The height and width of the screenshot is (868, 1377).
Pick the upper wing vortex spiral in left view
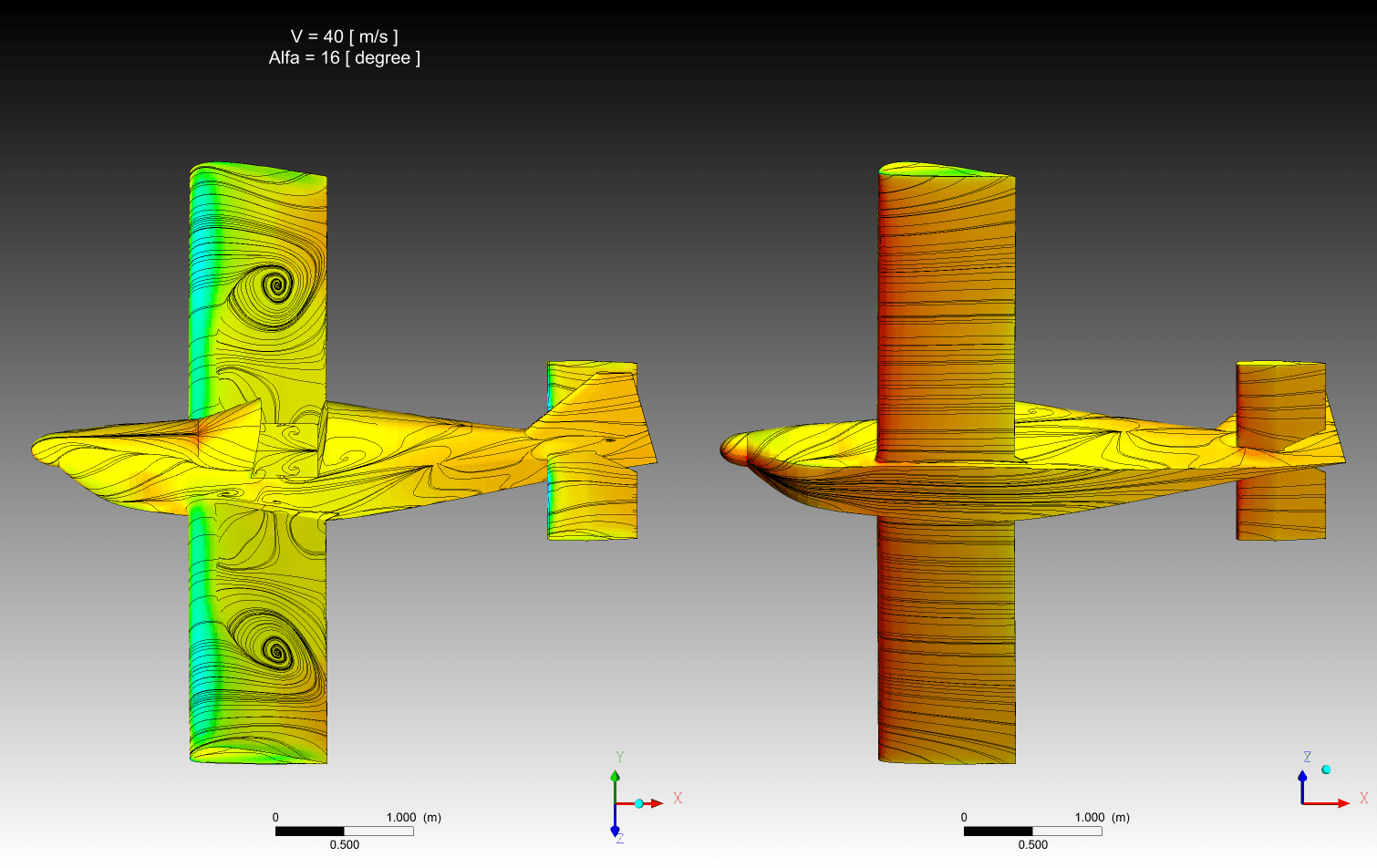275,287
